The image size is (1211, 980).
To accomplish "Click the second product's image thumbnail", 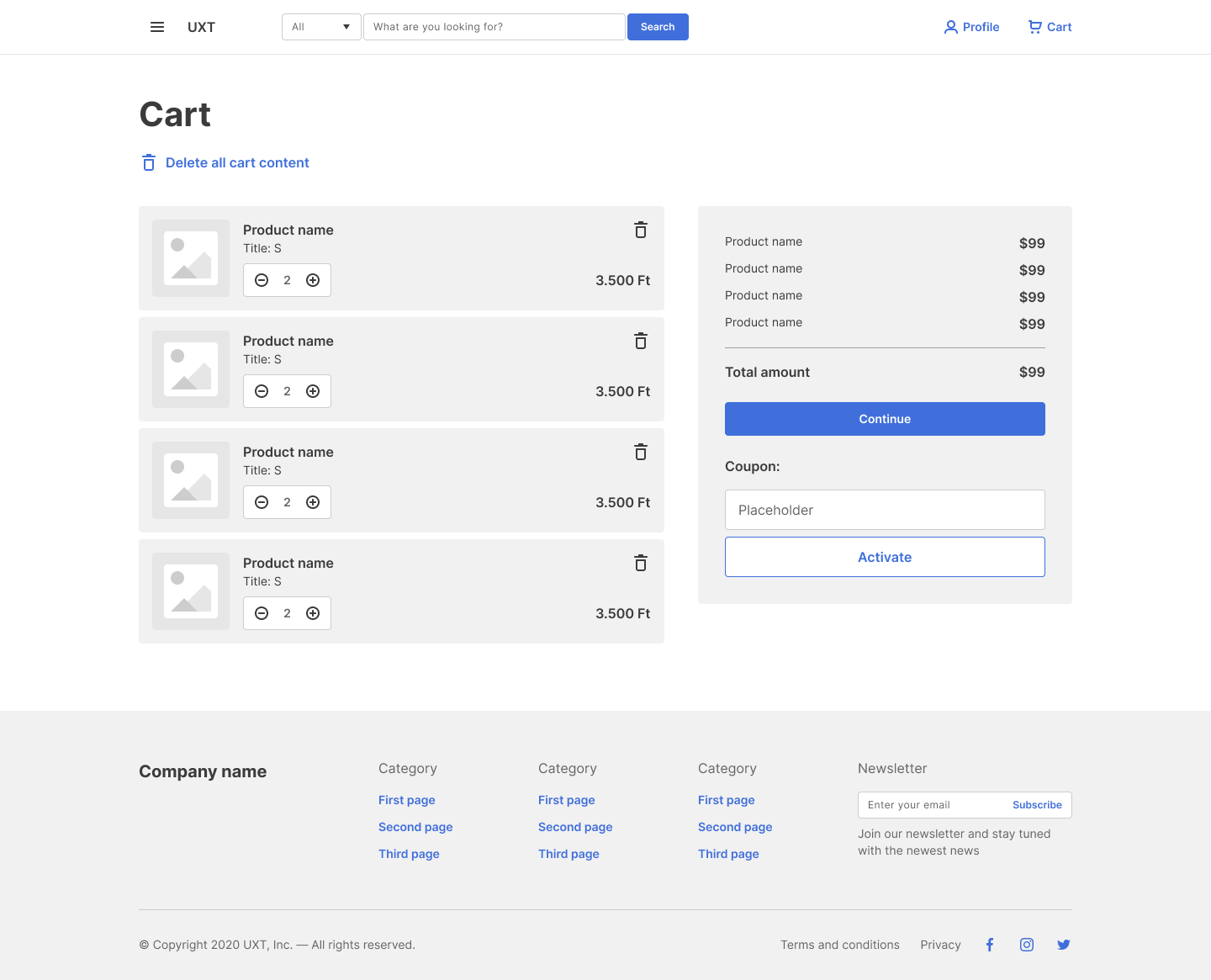I will pos(191,369).
